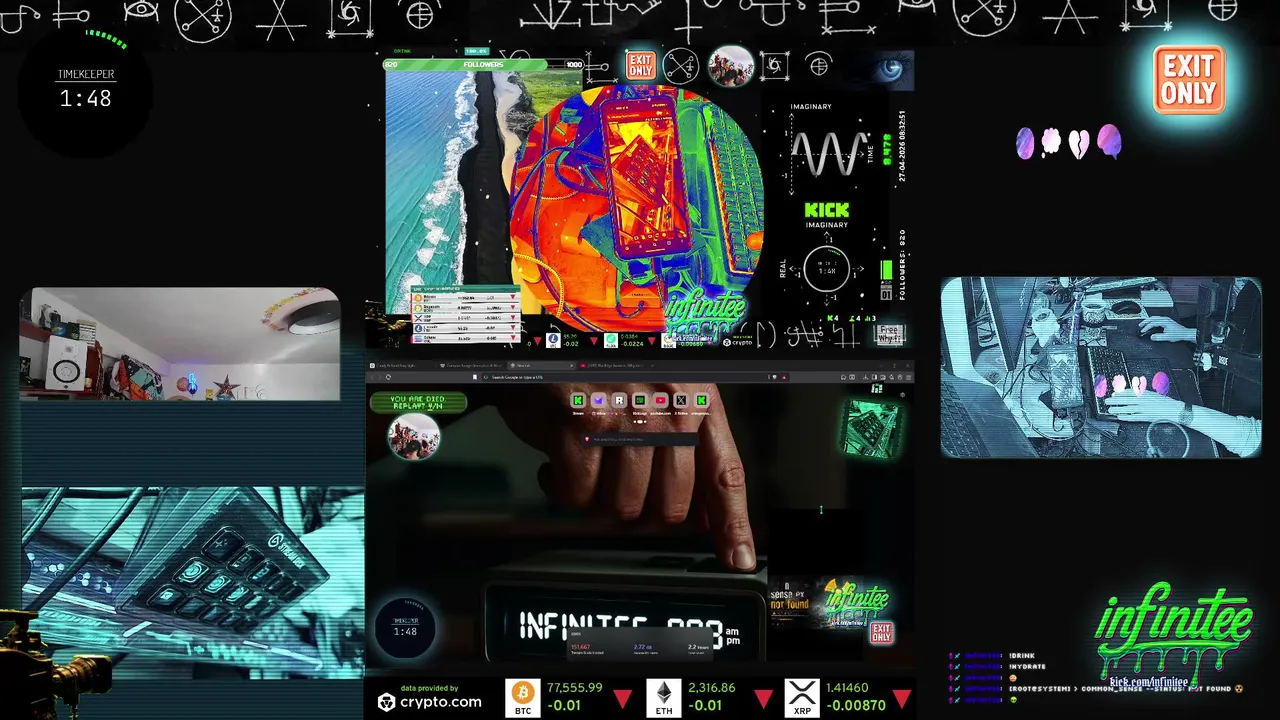Open the green K Stream speed-dial shortcut
The image size is (1280, 720).
tap(578, 400)
